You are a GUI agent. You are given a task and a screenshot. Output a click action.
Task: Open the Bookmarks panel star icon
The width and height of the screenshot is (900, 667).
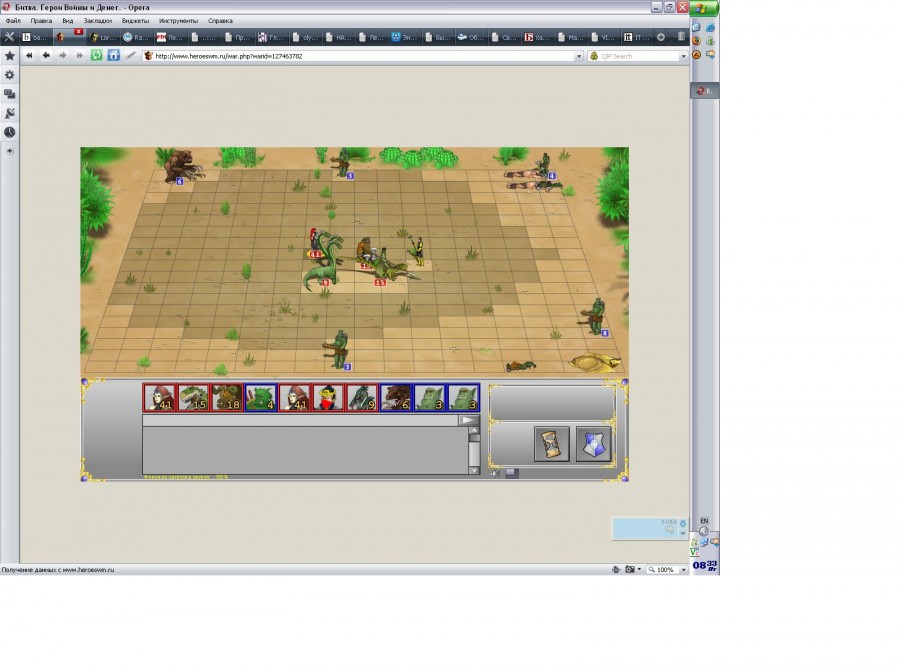pos(10,56)
